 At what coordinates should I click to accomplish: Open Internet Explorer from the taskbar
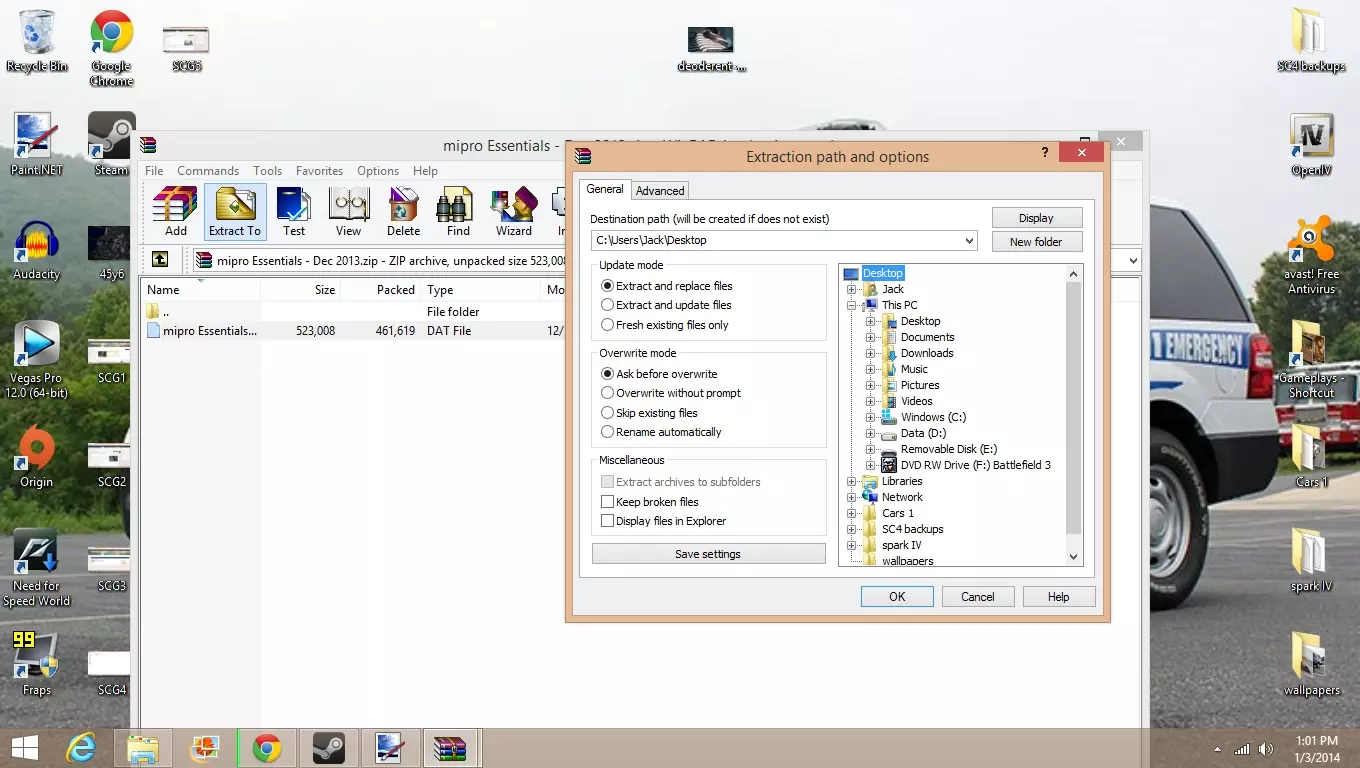81,748
